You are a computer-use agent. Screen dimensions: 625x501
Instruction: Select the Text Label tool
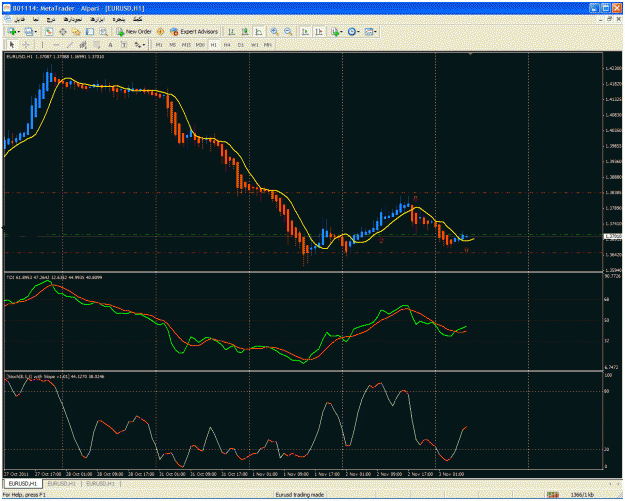[x=124, y=45]
